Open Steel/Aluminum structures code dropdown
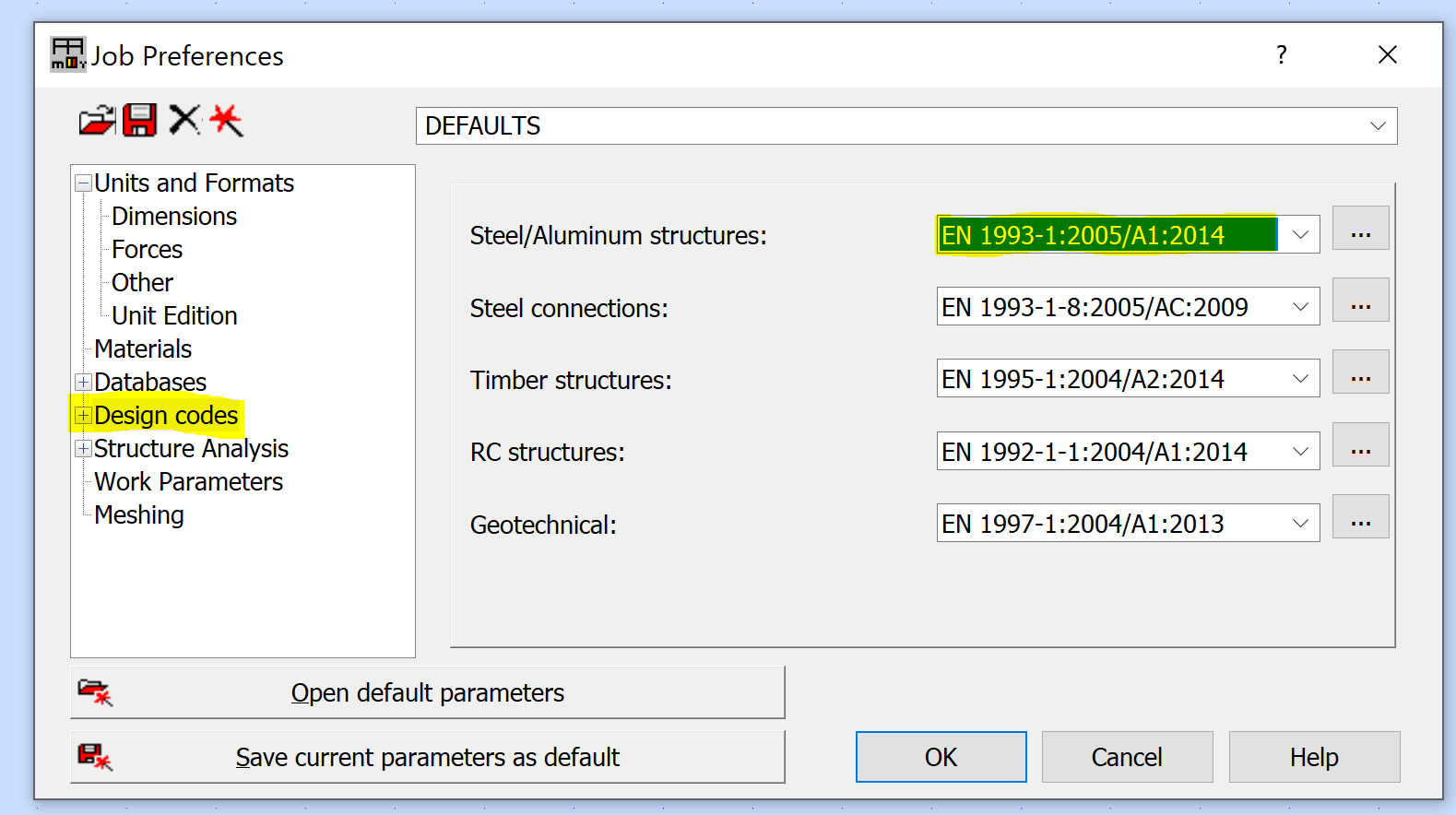The height and width of the screenshot is (815, 1456). 1300,235
